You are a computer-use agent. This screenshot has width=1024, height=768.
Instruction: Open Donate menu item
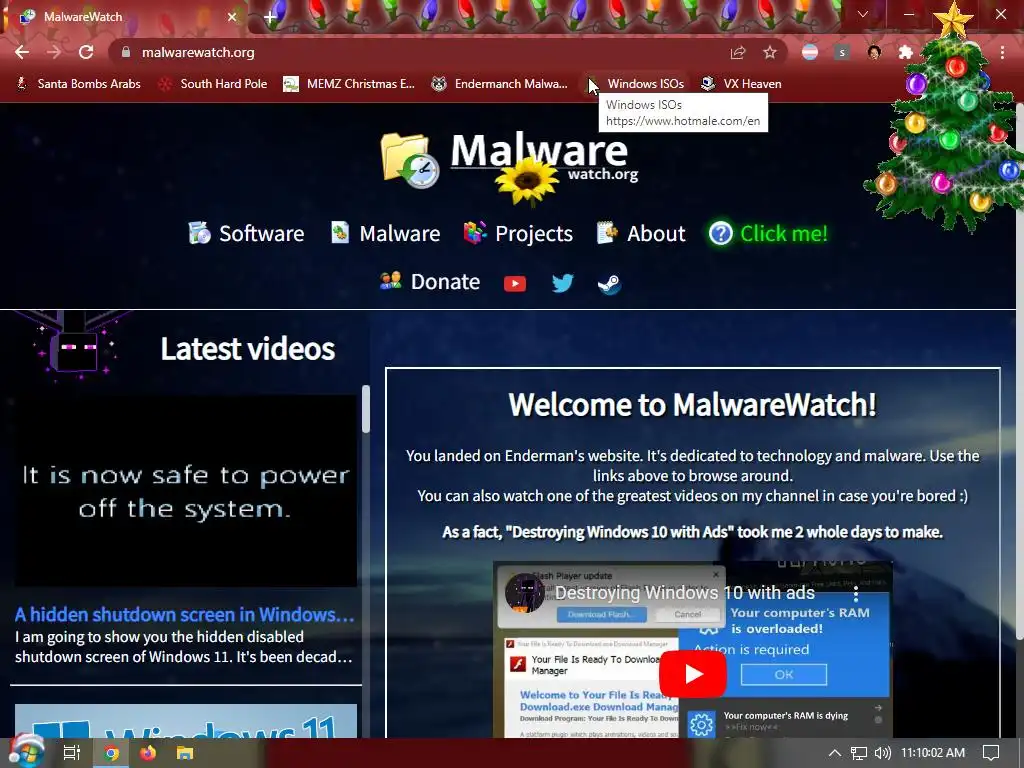pyautogui.click(x=430, y=281)
